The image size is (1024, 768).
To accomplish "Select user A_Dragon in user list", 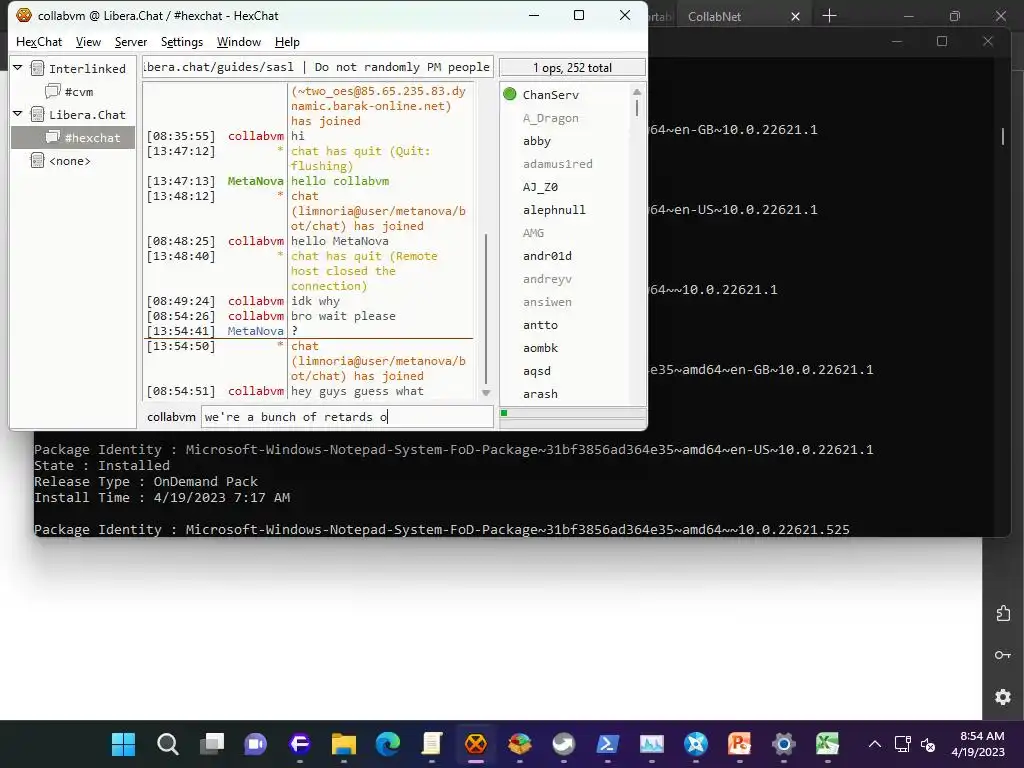I will pos(551,118).
